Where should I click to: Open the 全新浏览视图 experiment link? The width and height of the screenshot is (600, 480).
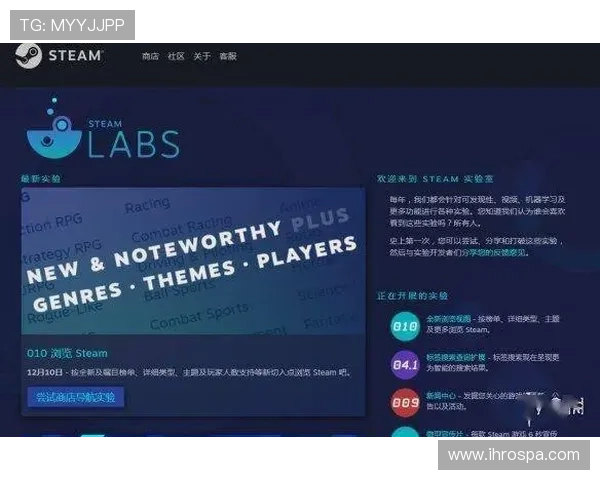point(448,318)
